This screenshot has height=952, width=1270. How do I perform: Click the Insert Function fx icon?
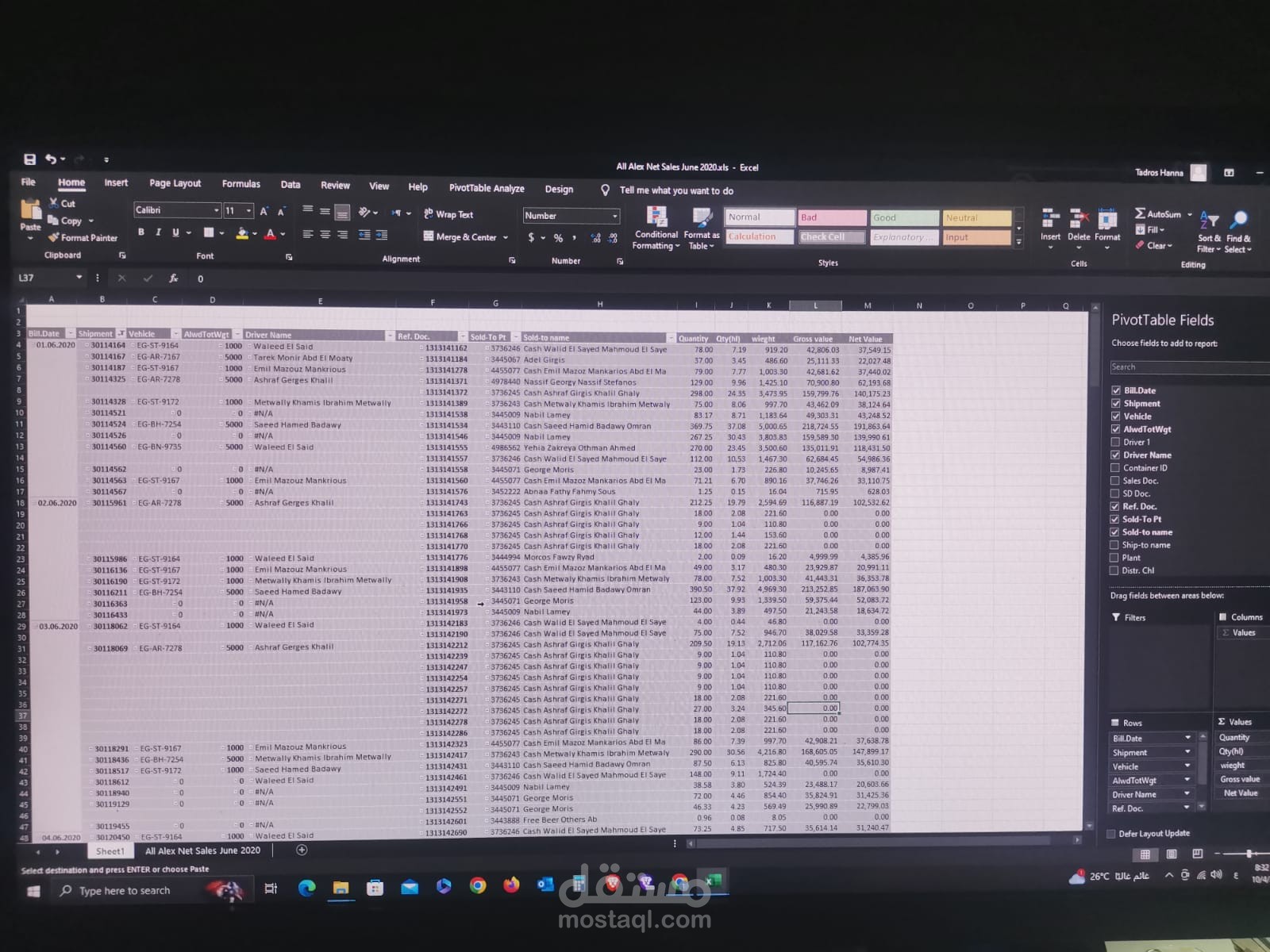point(173,278)
